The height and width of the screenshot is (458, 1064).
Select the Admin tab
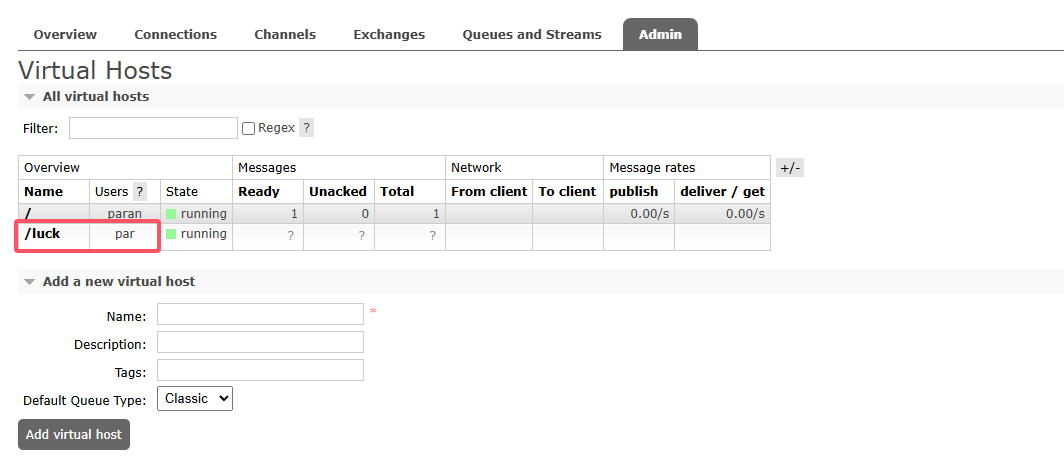click(660, 35)
